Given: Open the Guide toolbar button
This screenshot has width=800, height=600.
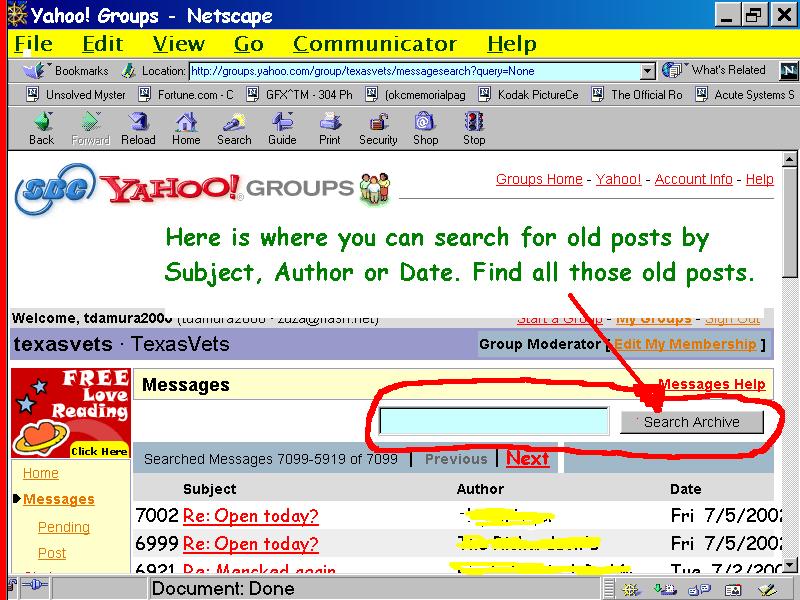Looking at the screenshot, I should [282, 129].
